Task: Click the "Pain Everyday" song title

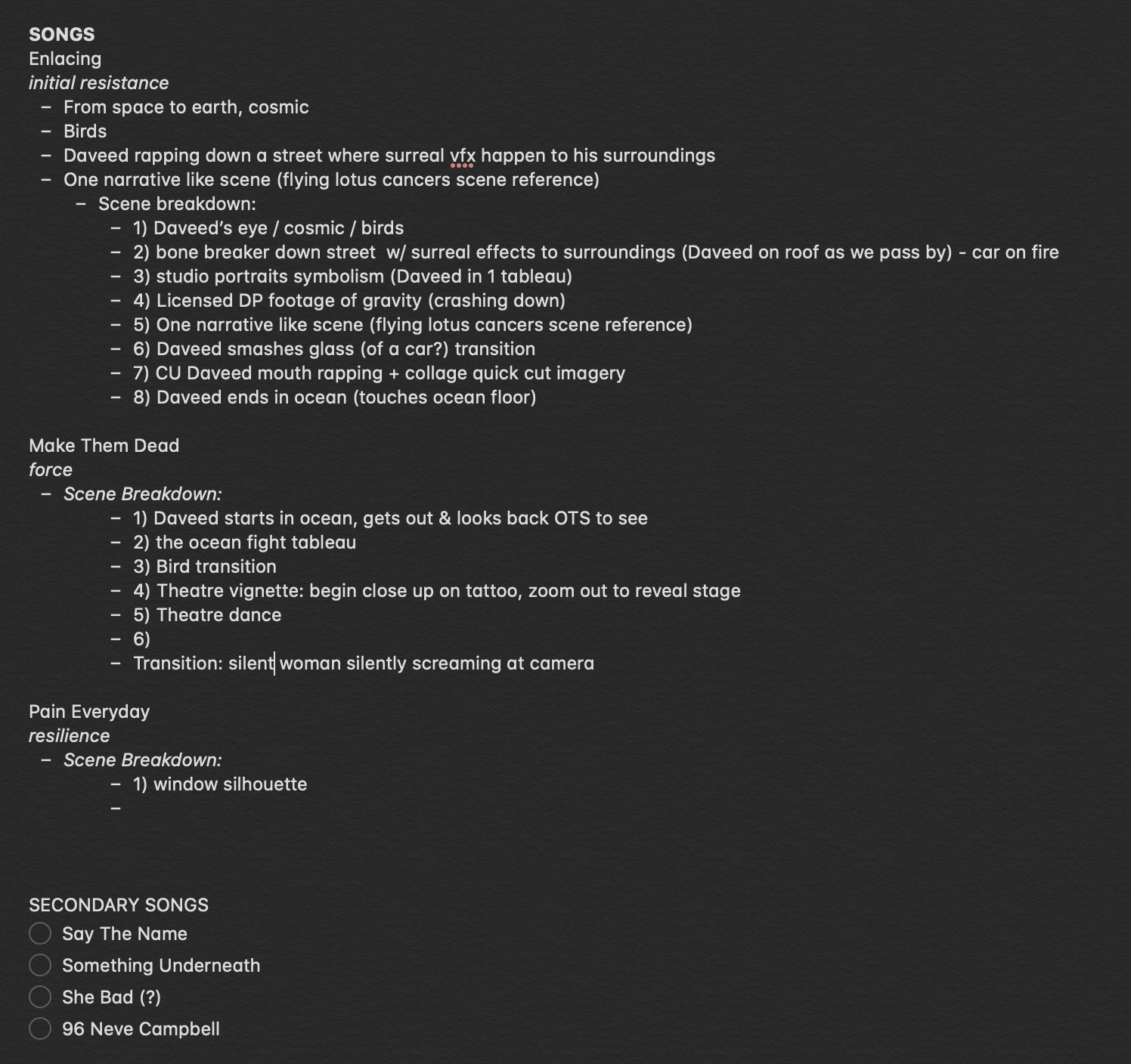Action: tap(89, 712)
